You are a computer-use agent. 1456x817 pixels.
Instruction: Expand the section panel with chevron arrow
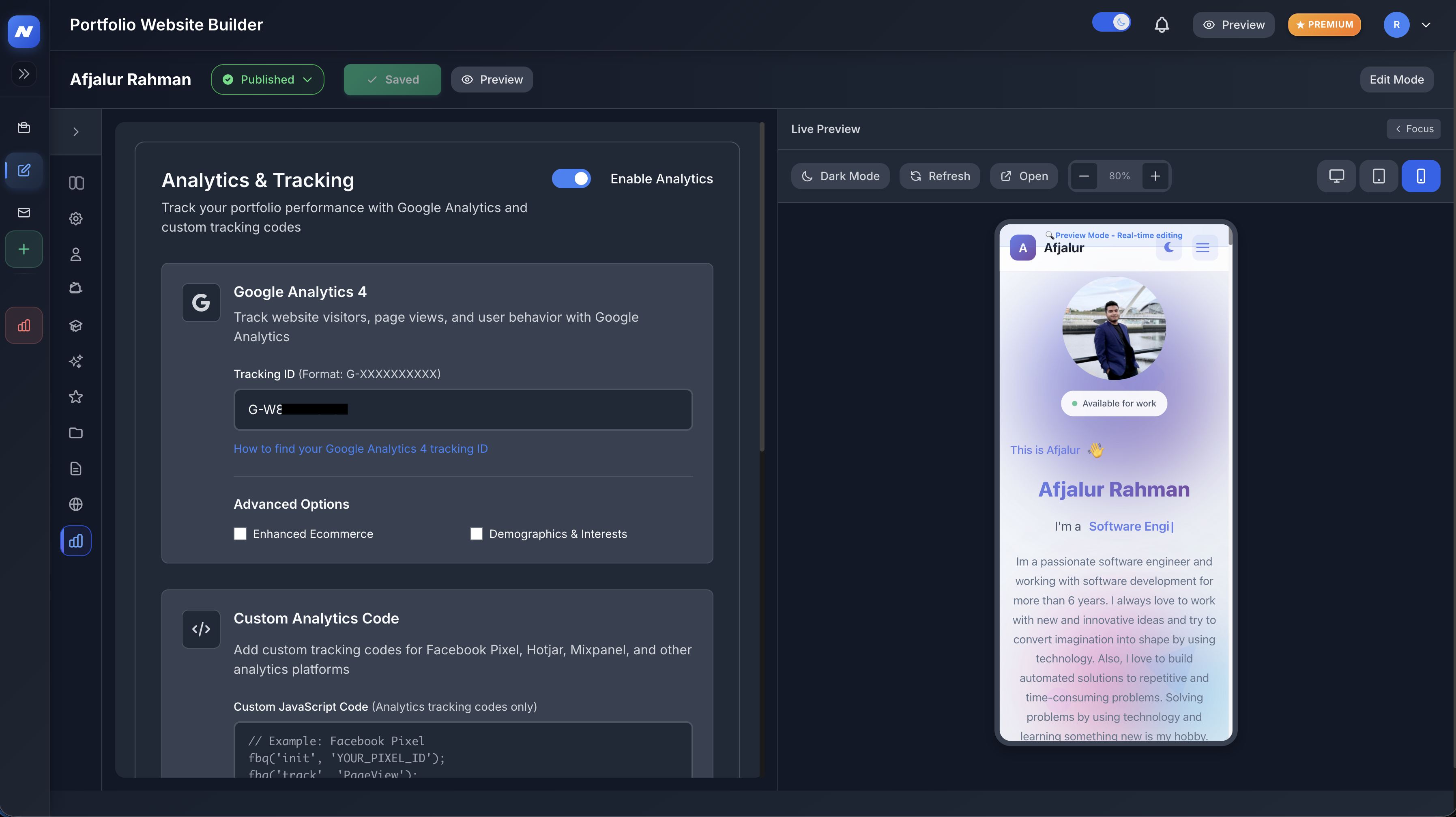click(76, 132)
